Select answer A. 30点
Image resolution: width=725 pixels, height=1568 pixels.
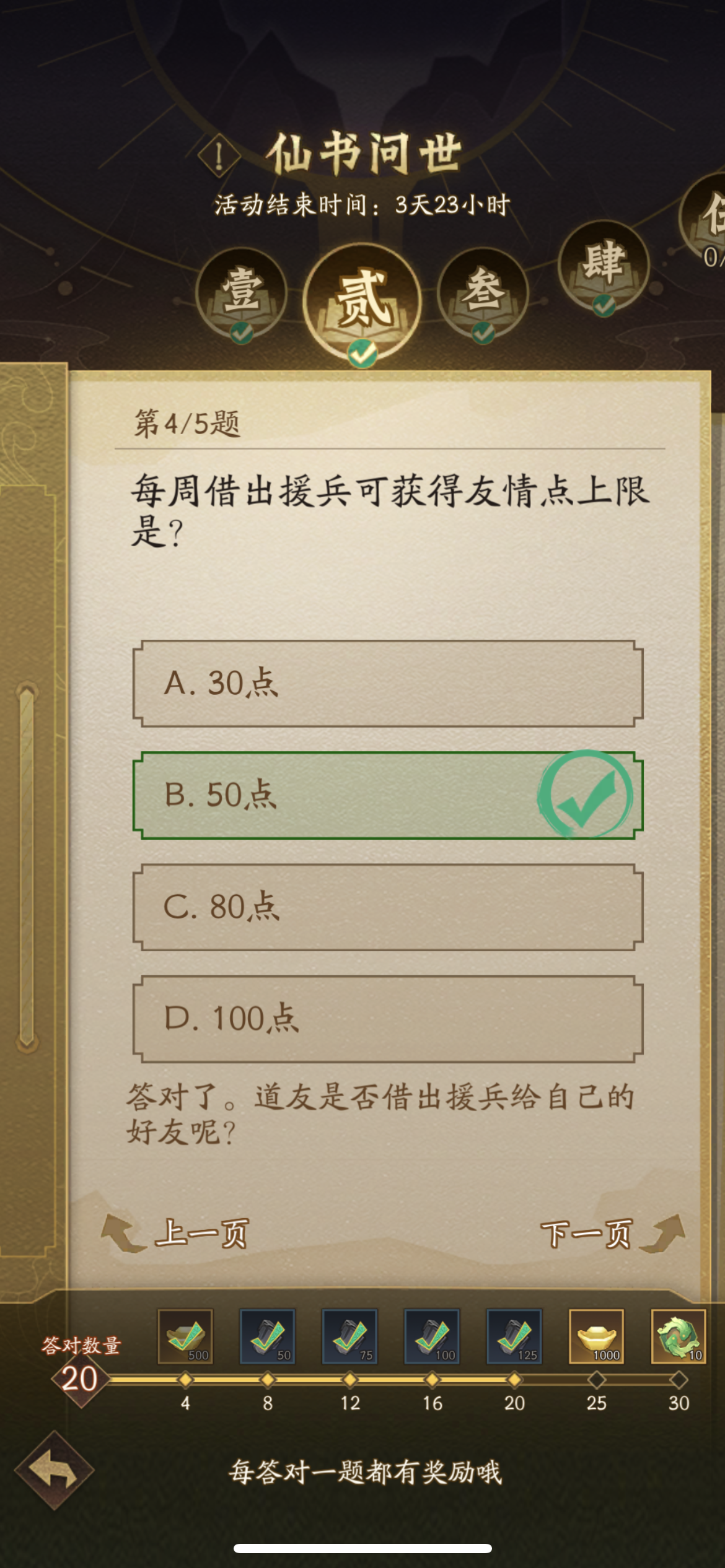[x=388, y=684]
